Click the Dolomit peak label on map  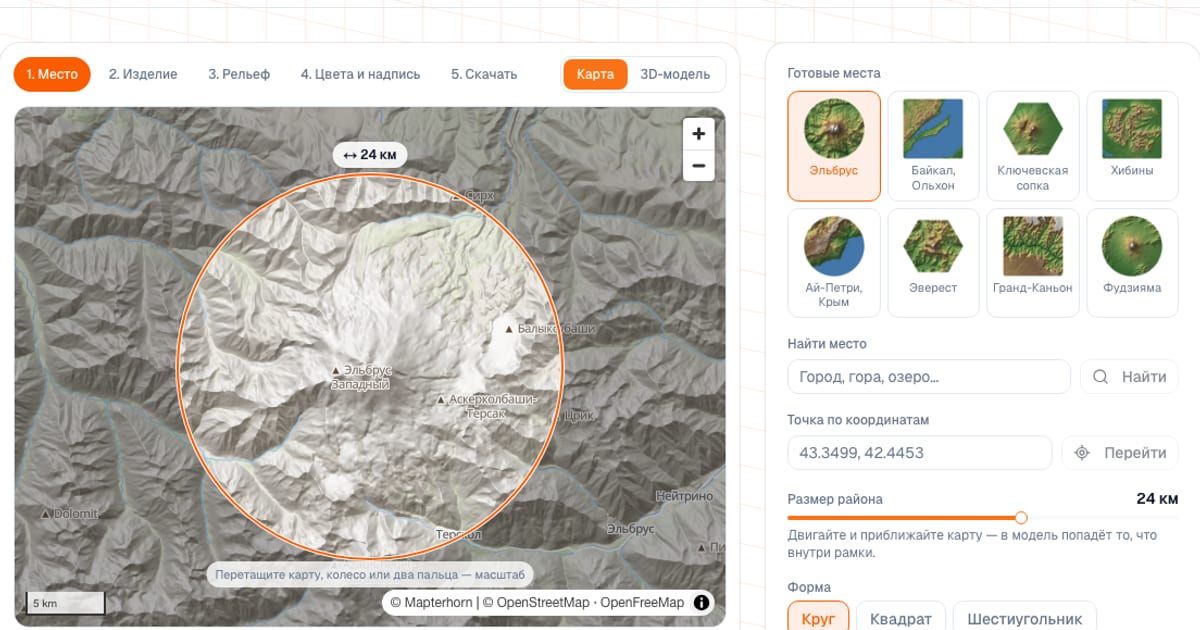(x=70, y=513)
